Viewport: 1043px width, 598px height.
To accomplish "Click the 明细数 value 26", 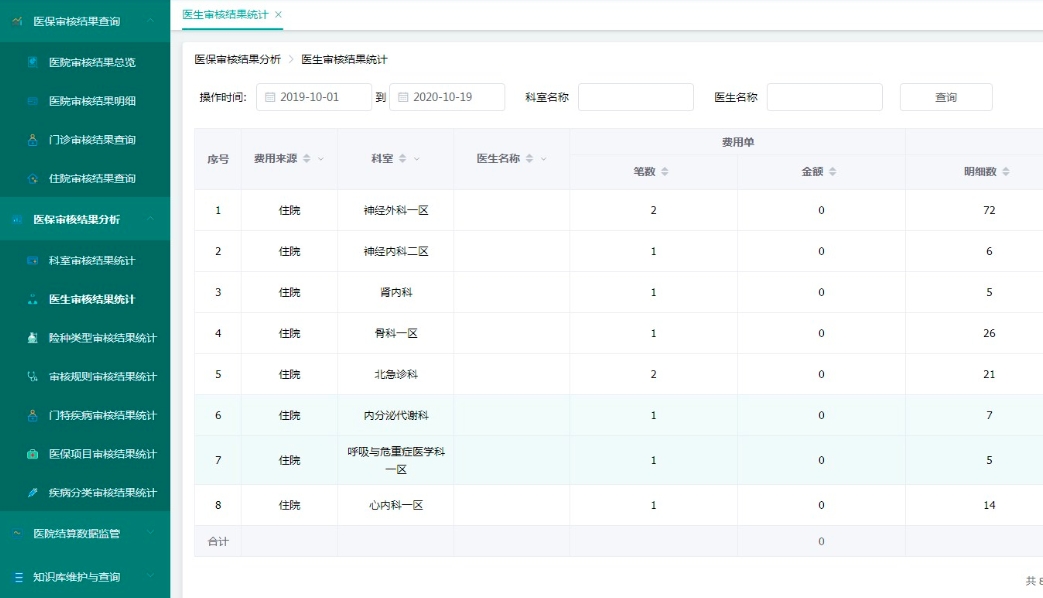I will click(x=989, y=333).
